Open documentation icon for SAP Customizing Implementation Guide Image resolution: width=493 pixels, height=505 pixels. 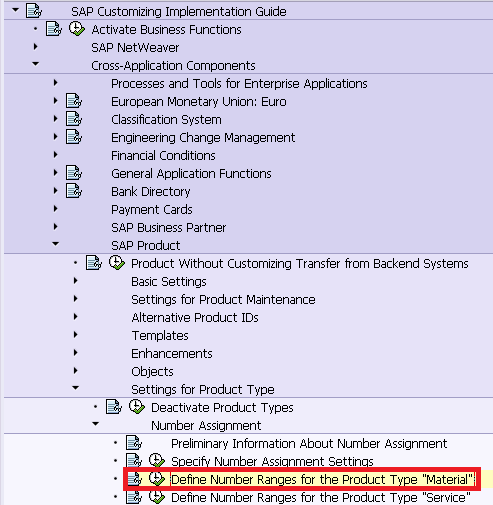pos(34,11)
